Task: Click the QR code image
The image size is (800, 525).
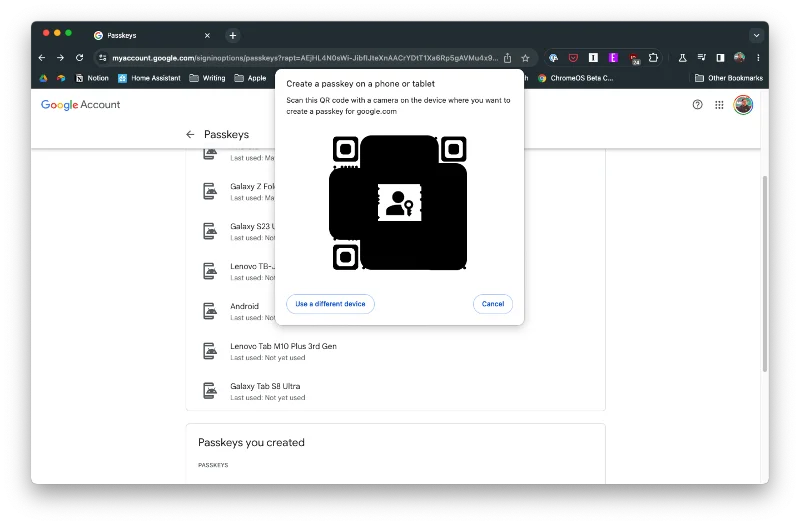Action: (x=399, y=203)
